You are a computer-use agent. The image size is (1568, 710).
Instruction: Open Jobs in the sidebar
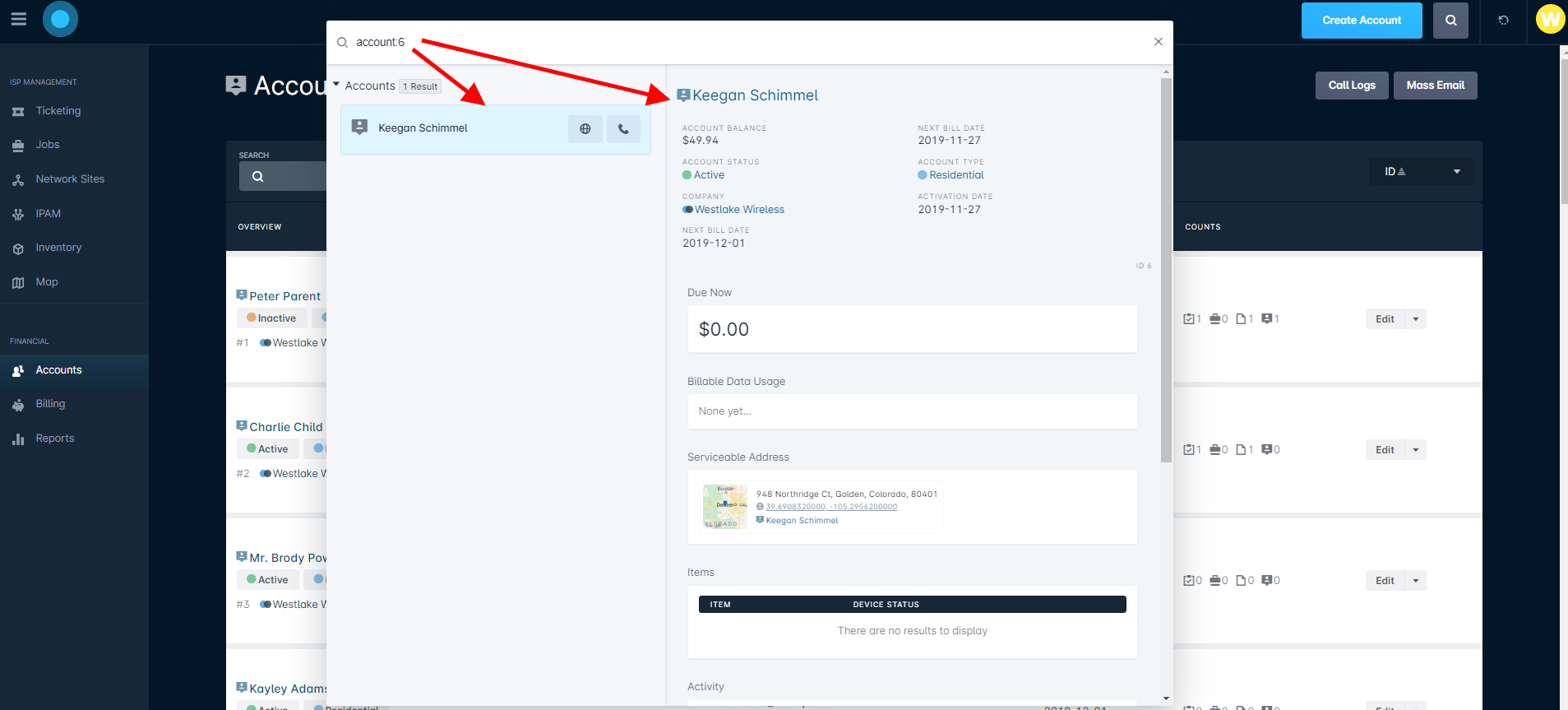(x=48, y=145)
